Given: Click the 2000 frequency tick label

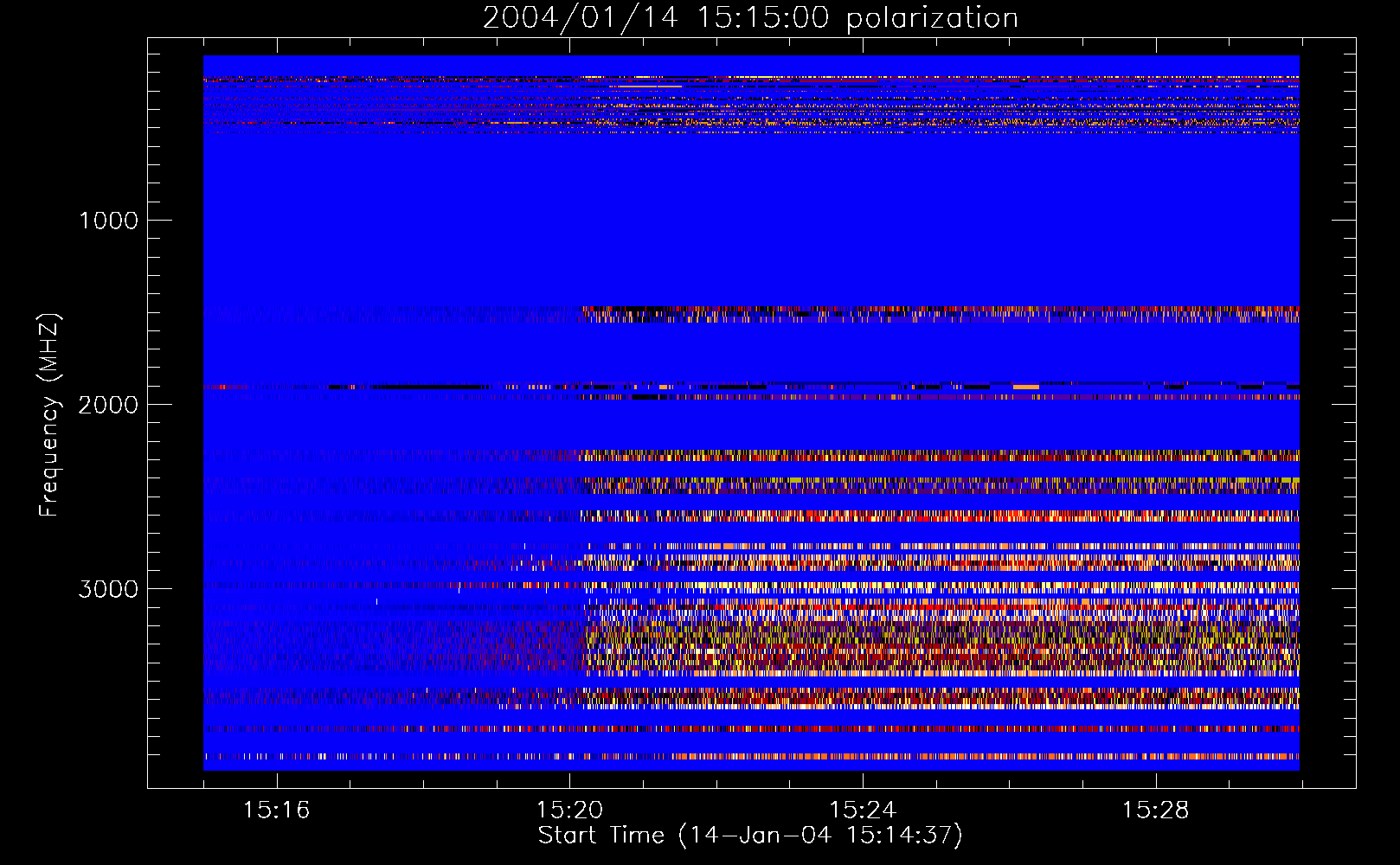Looking at the screenshot, I should point(108,405).
